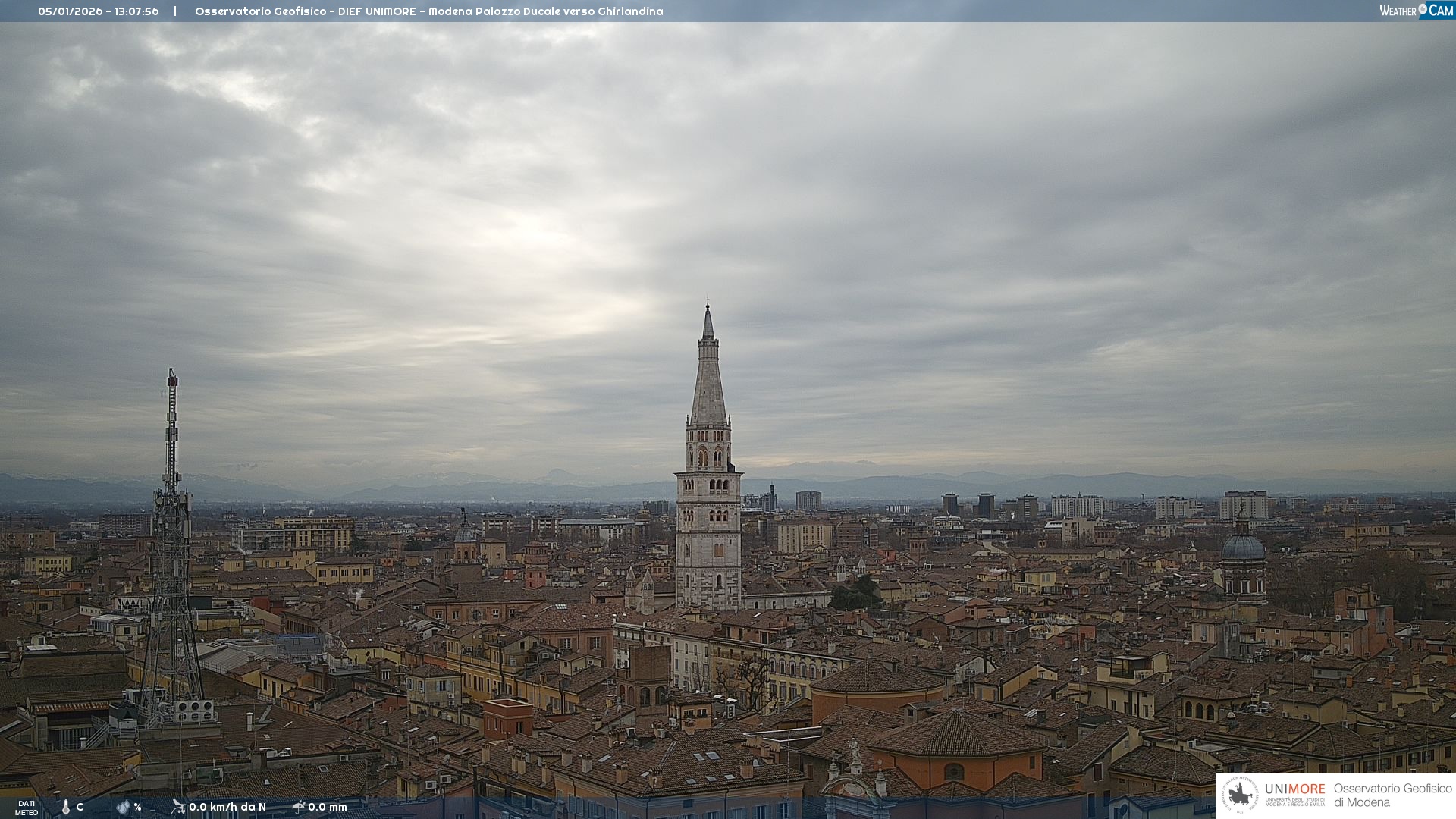Click the 05/01/2026 13:07:56 timestamp
The height and width of the screenshot is (819, 1456).
click(99, 11)
